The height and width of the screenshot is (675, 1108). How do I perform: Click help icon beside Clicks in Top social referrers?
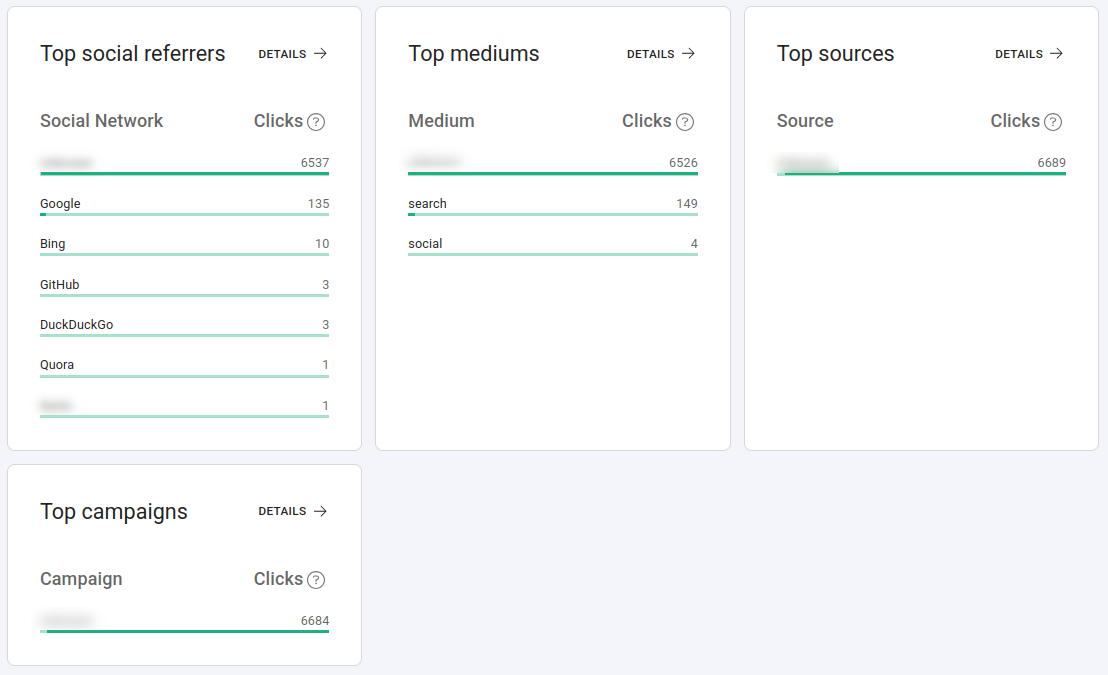[316, 122]
